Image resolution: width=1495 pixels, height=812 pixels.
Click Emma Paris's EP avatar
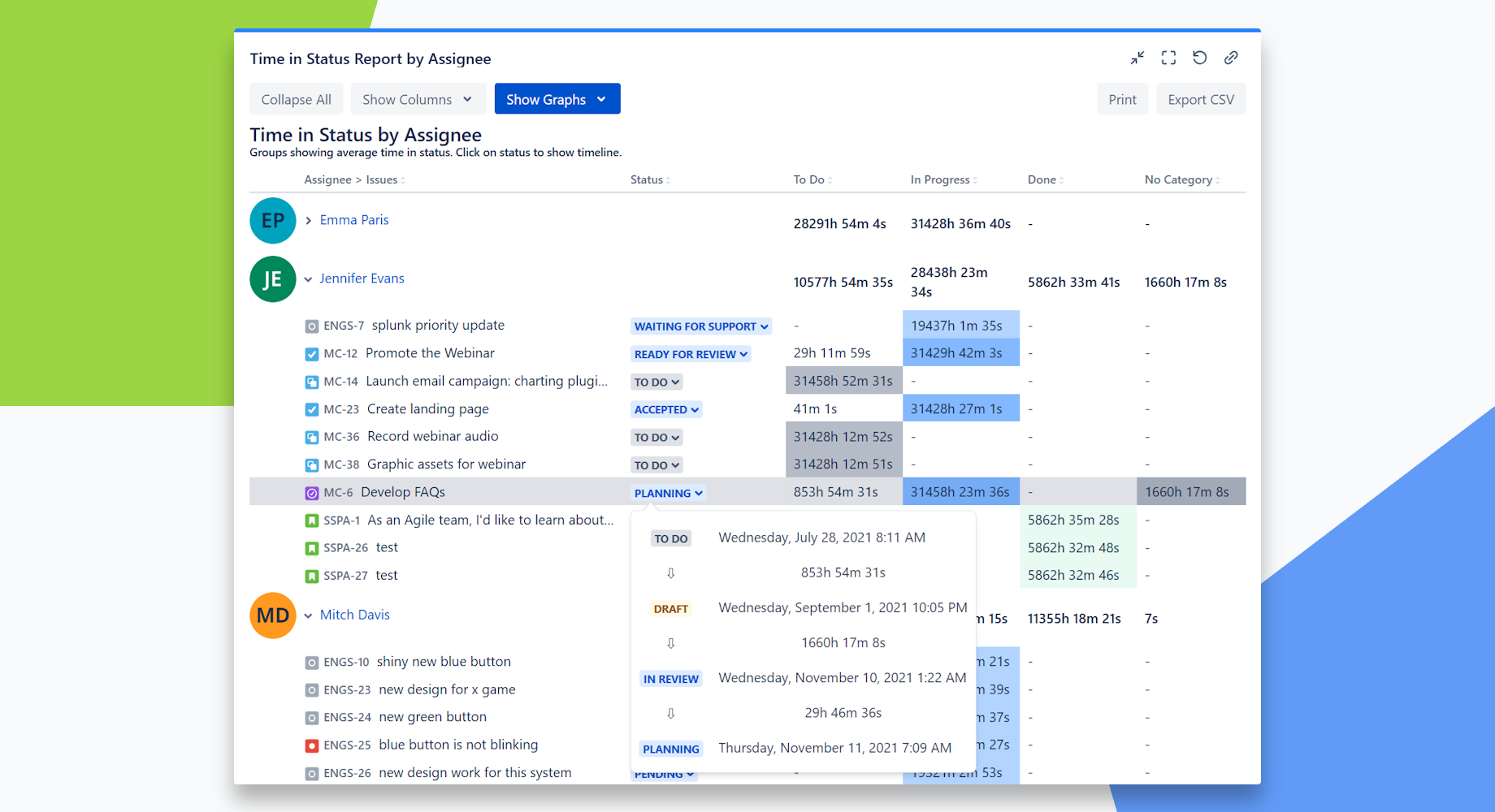[272, 220]
